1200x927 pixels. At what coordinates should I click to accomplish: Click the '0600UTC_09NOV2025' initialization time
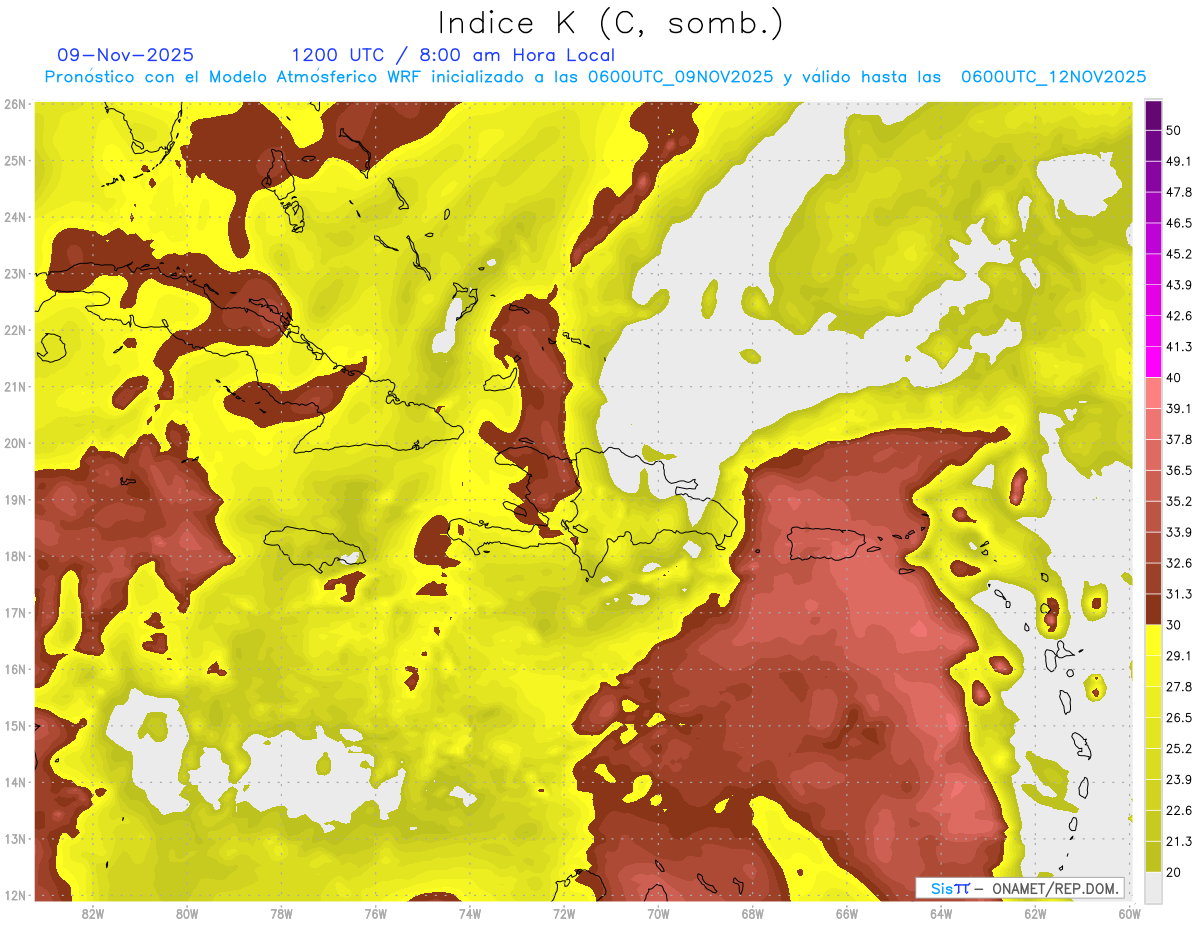pos(681,77)
